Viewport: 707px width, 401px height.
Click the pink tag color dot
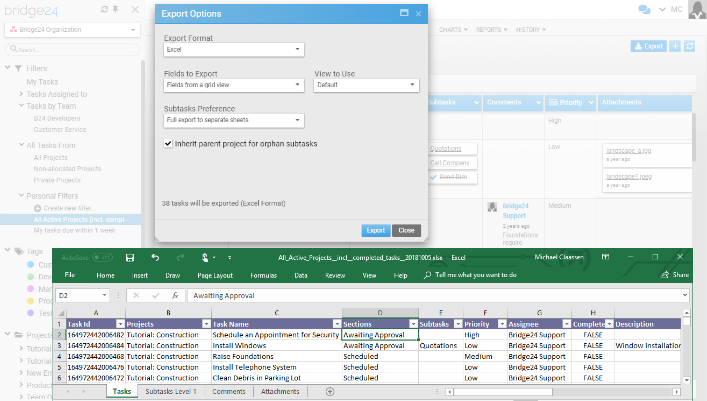click(31, 289)
